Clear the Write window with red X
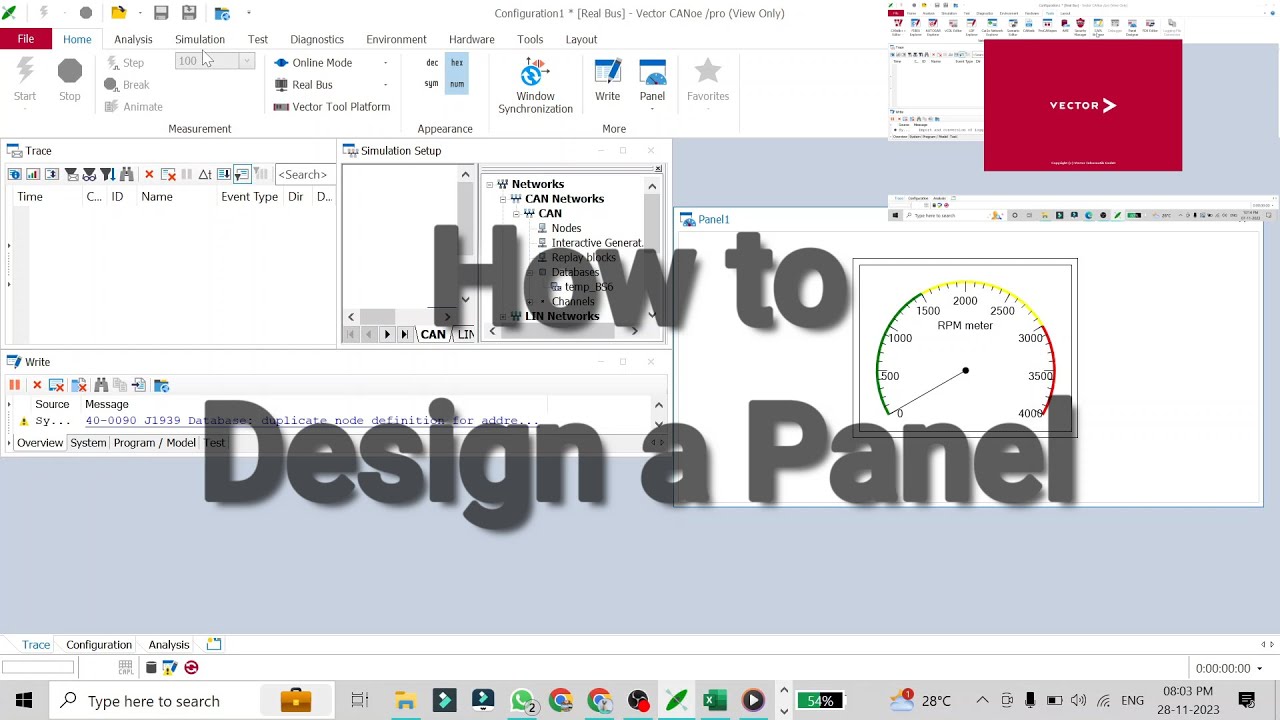The width and height of the screenshot is (1280, 720). point(37,385)
